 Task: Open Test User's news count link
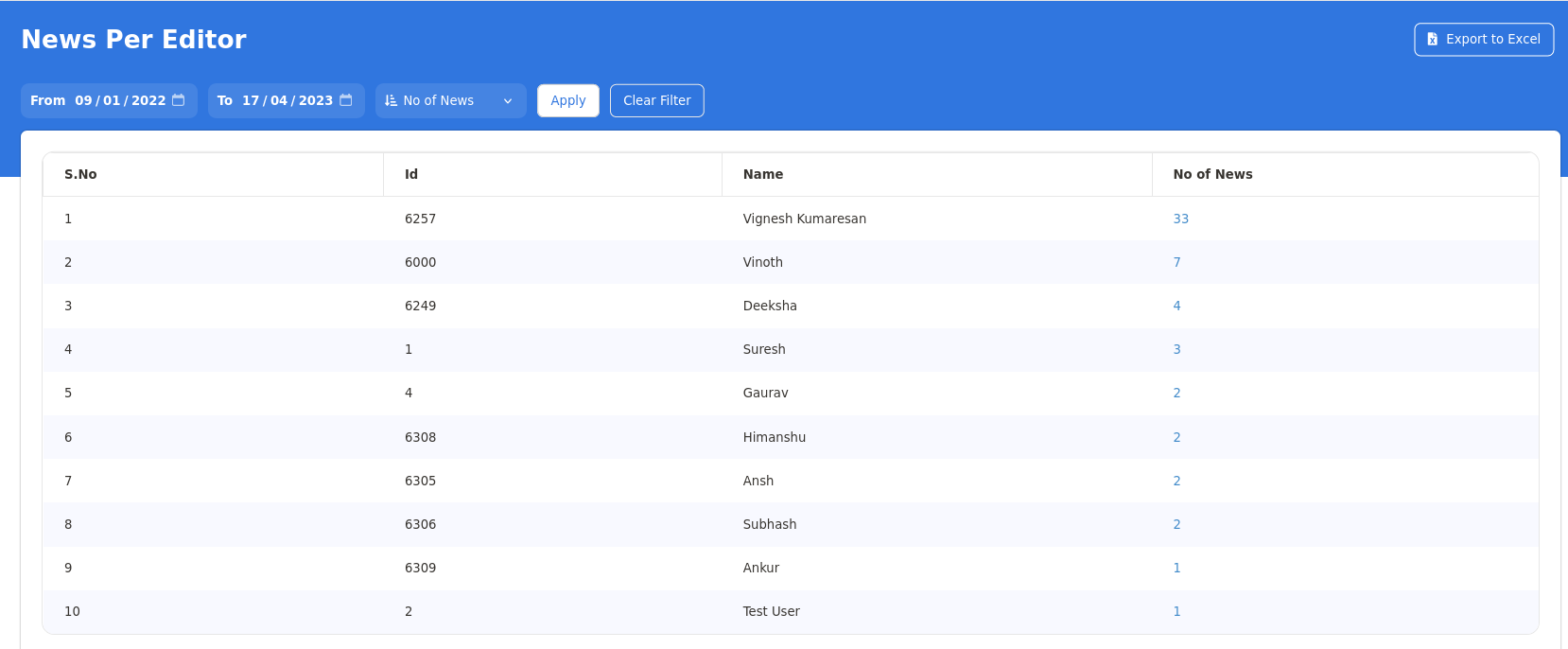coord(1176,611)
